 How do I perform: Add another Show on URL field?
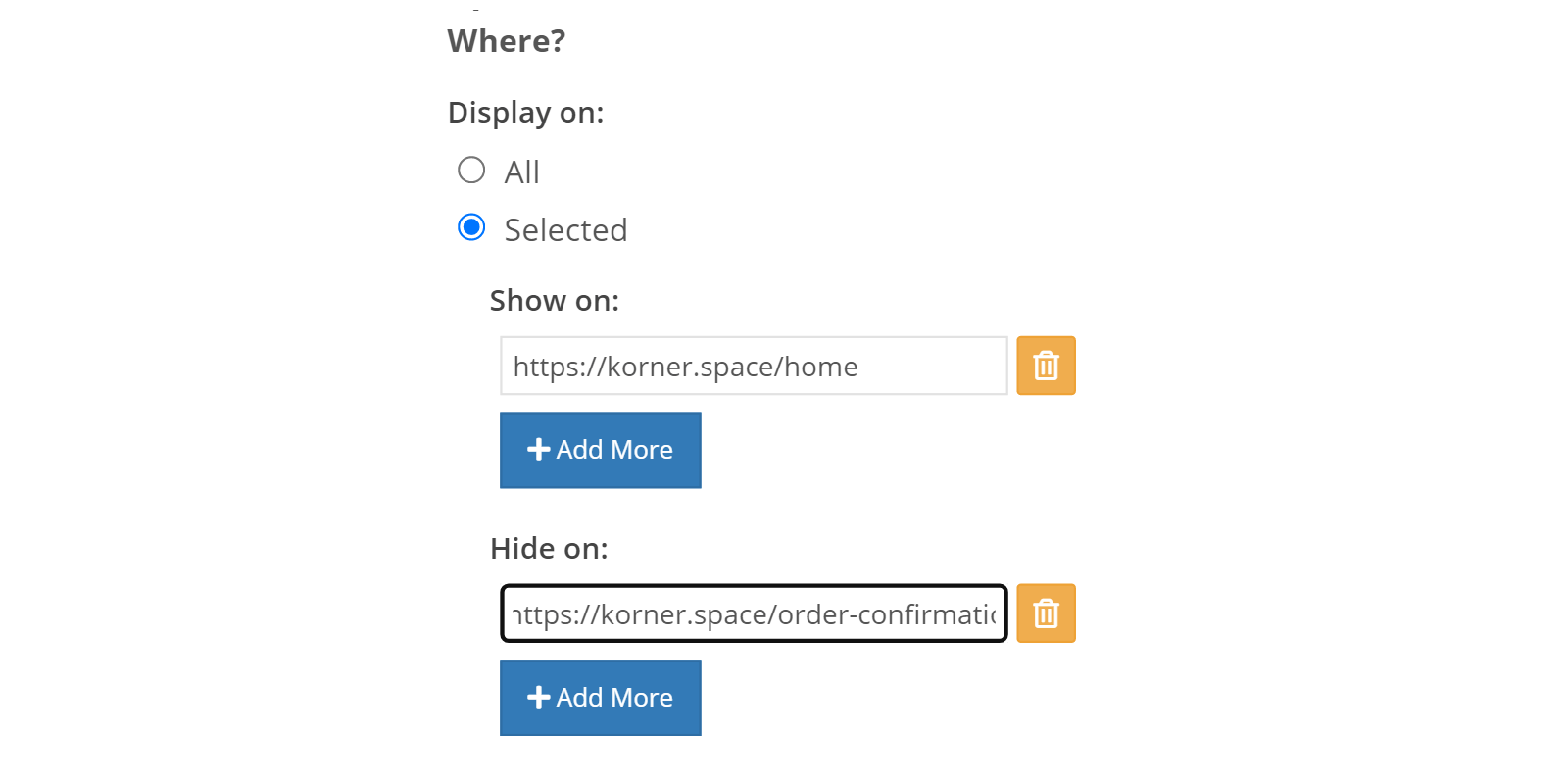tap(601, 450)
